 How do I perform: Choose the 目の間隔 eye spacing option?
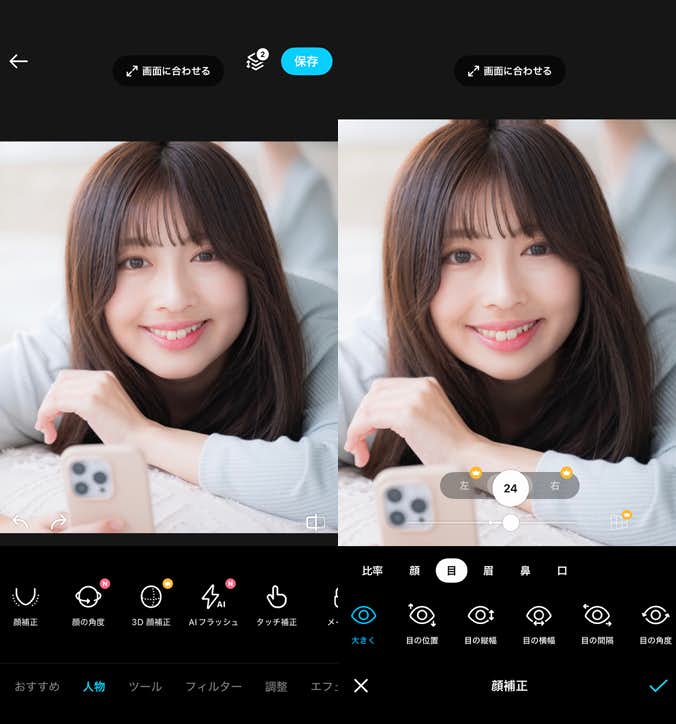pos(598,622)
